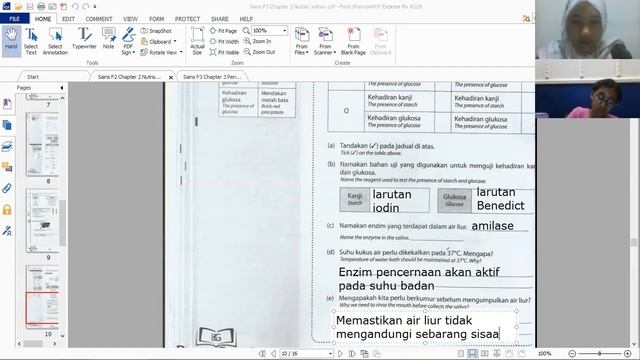Undo last action in quick access toolbar

[x=75, y=7]
